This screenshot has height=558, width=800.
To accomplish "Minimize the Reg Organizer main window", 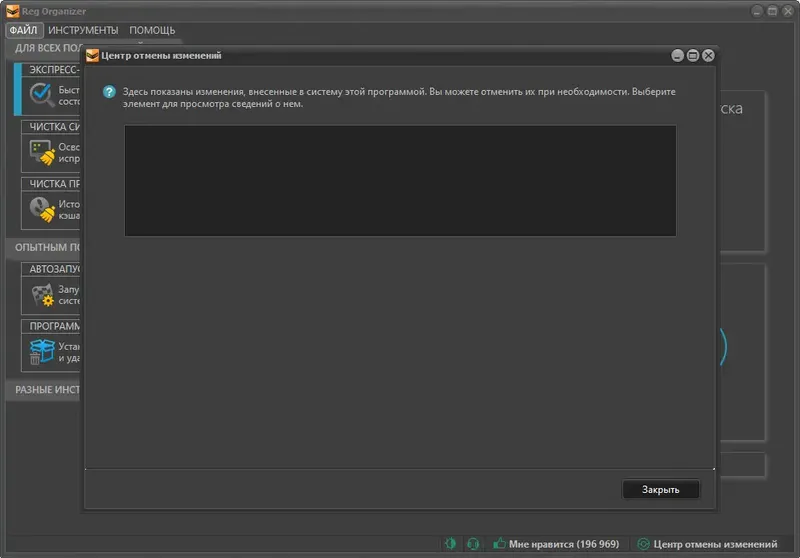I will tap(757, 11).
